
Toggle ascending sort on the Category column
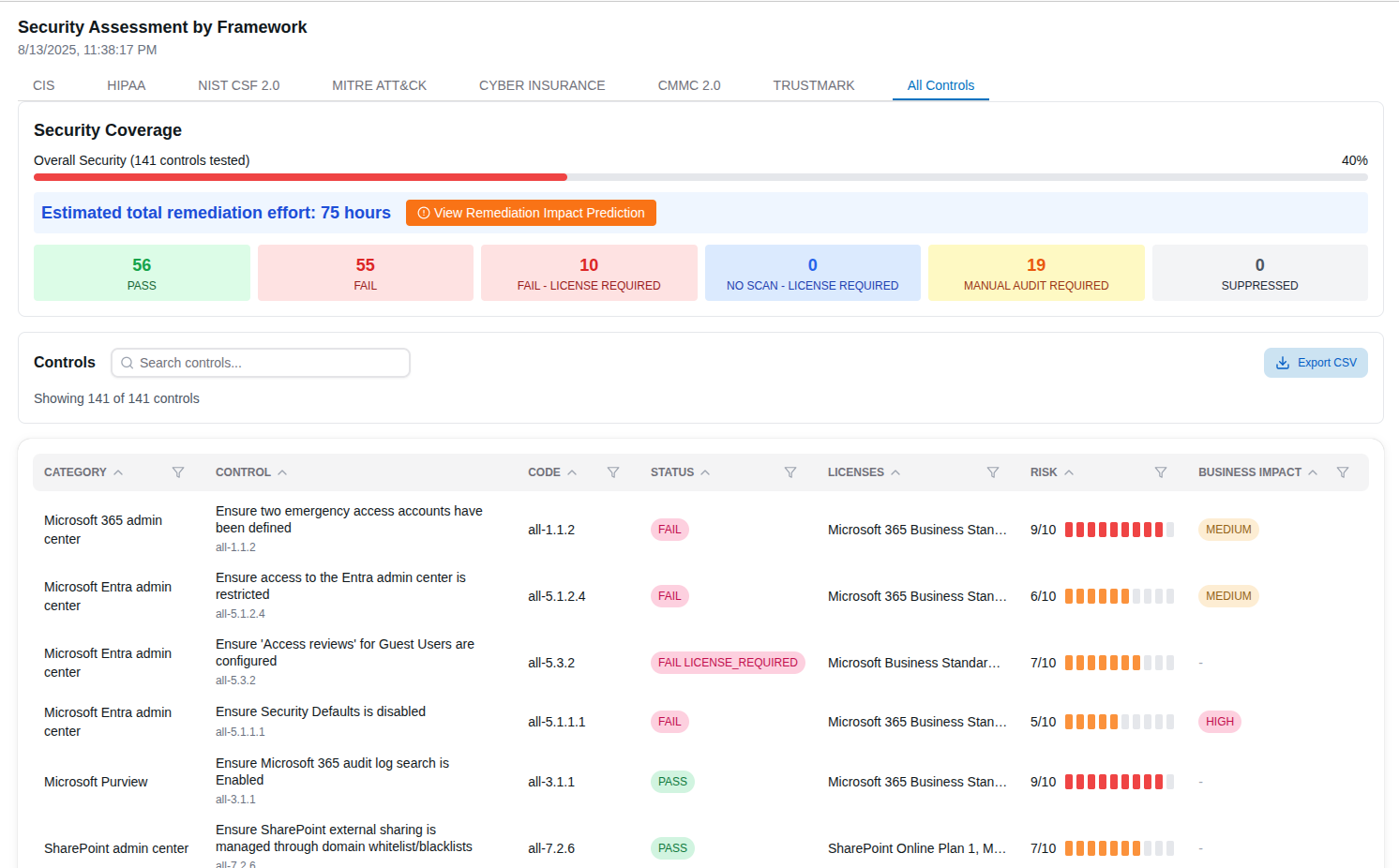117,471
